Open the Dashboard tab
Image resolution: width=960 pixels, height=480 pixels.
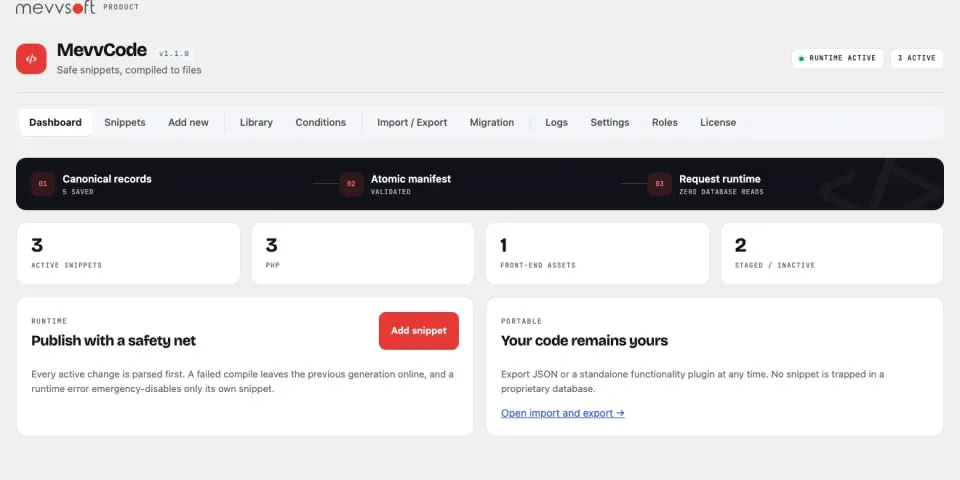pyautogui.click(x=55, y=122)
